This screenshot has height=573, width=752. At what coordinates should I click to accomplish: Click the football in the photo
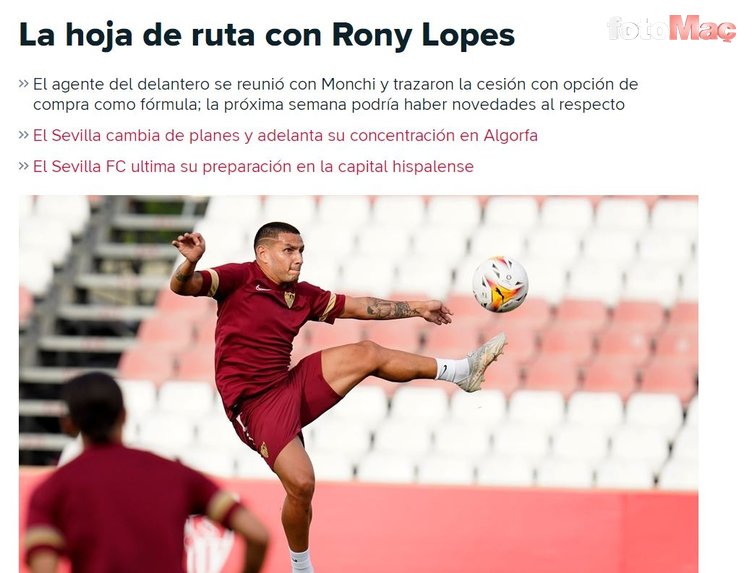[500, 284]
